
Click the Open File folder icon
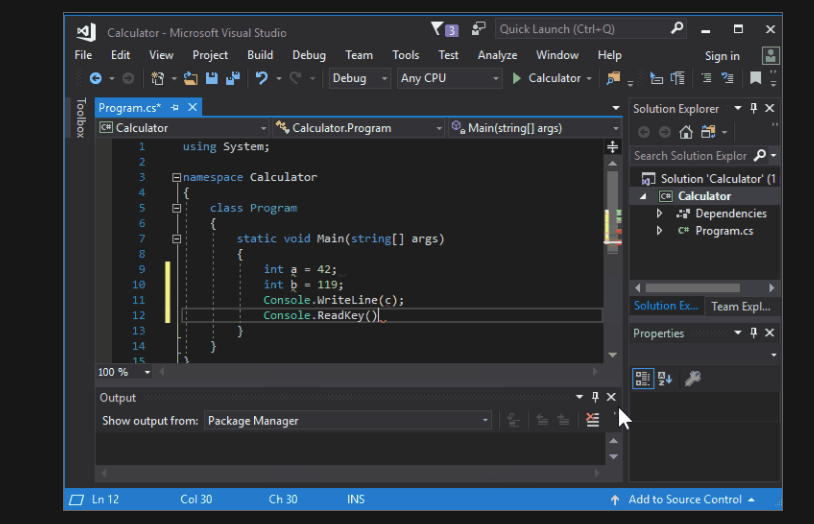[x=191, y=78]
